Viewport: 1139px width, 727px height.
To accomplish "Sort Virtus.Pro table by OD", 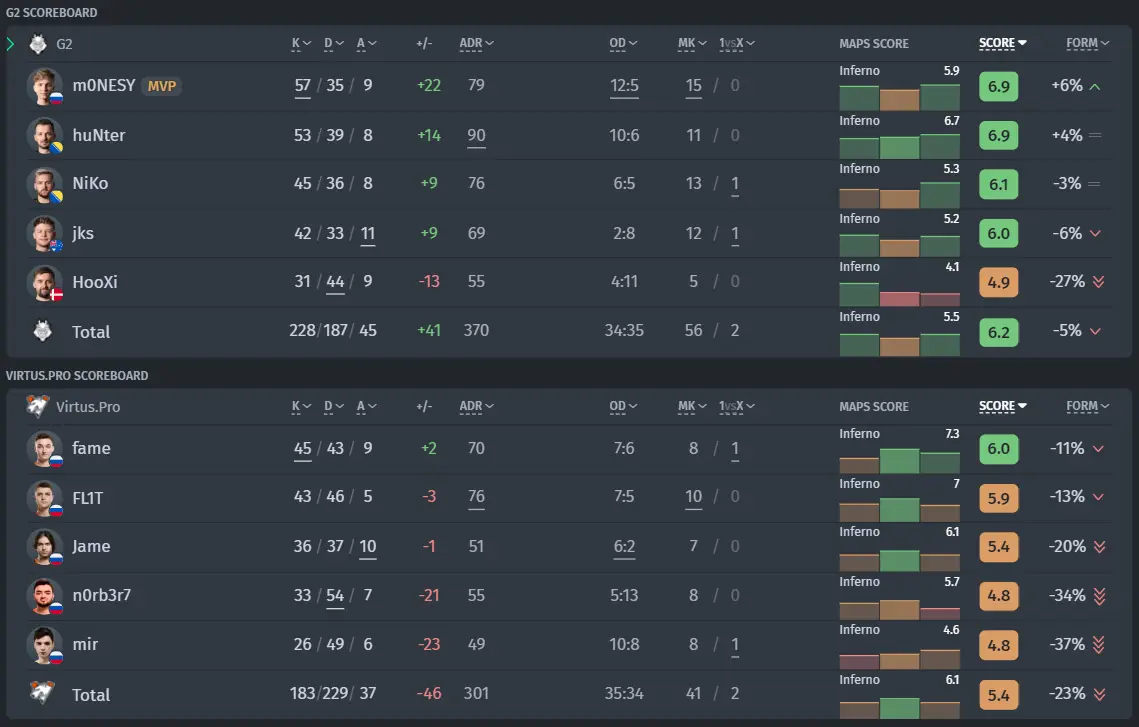I will 623,407.
